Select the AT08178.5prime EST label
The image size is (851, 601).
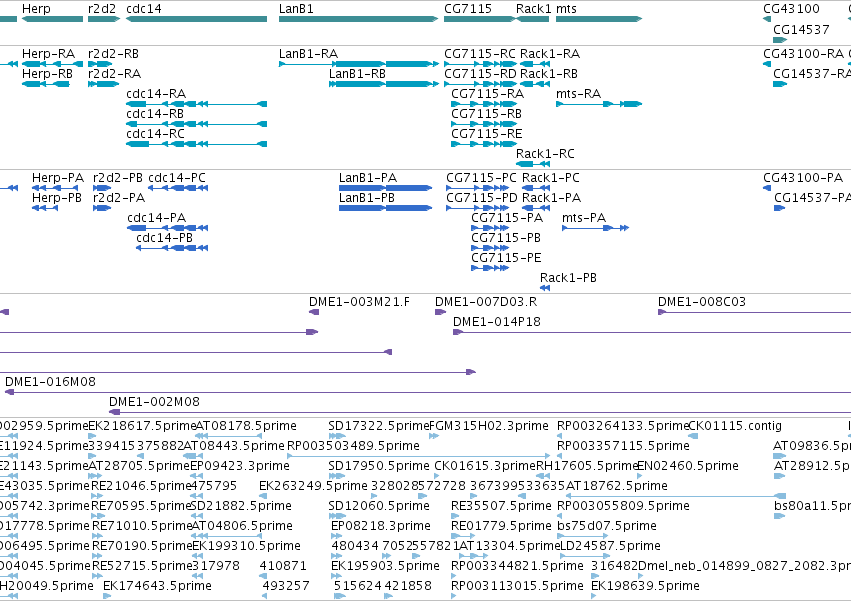pyautogui.click(x=246, y=426)
